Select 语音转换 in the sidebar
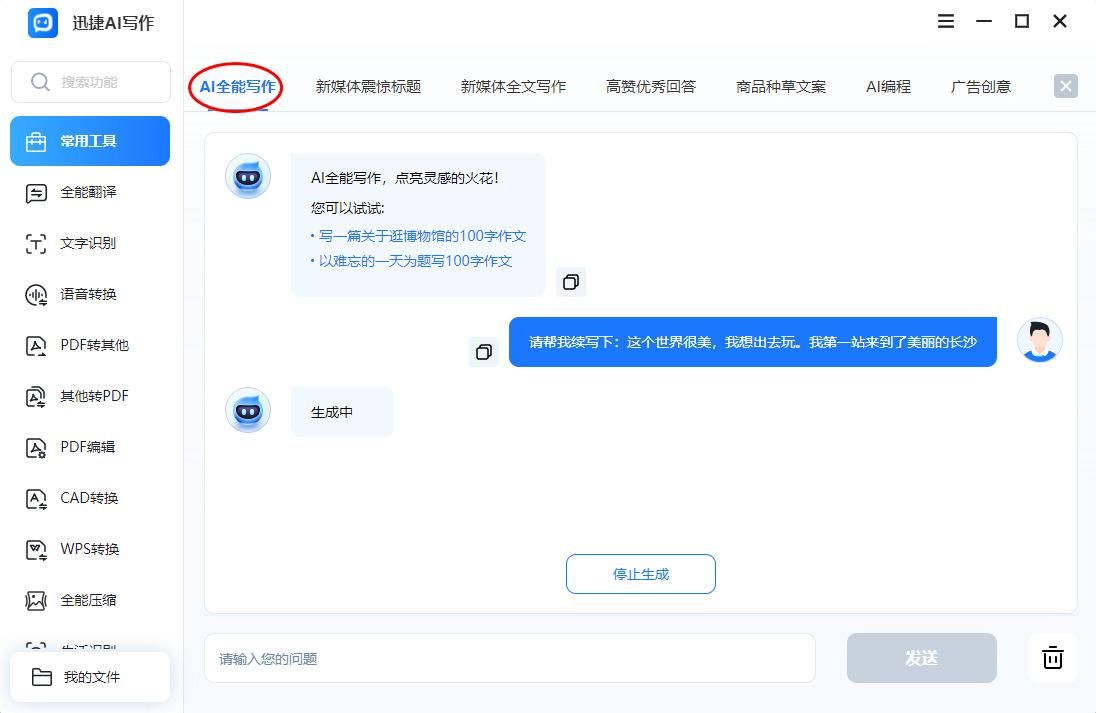 [90, 295]
